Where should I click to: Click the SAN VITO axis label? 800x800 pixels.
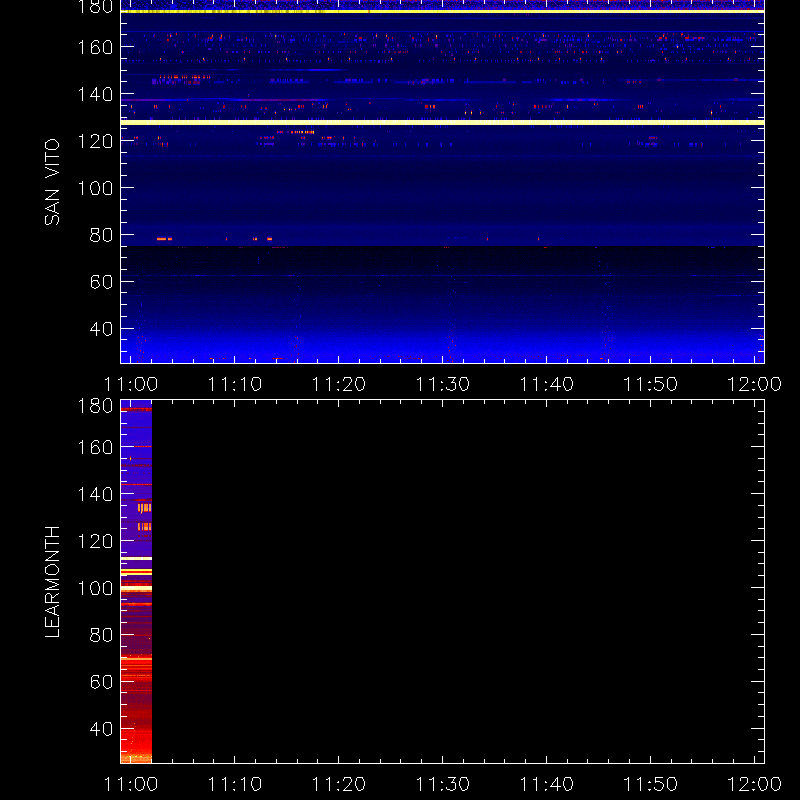(53, 182)
